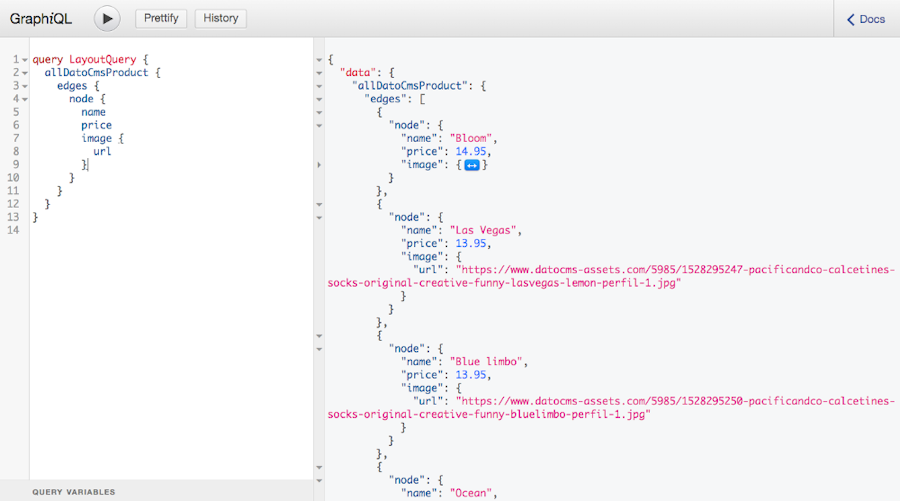Expand the collapsed Bloom image marker
This screenshot has width=900, height=501.
tap(473, 165)
